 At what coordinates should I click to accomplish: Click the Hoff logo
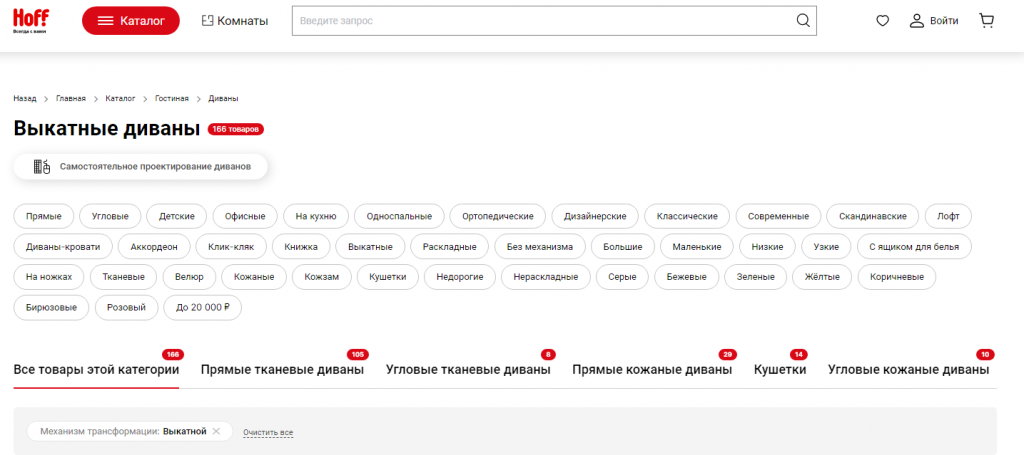pyautogui.click(x=31, y=20)
